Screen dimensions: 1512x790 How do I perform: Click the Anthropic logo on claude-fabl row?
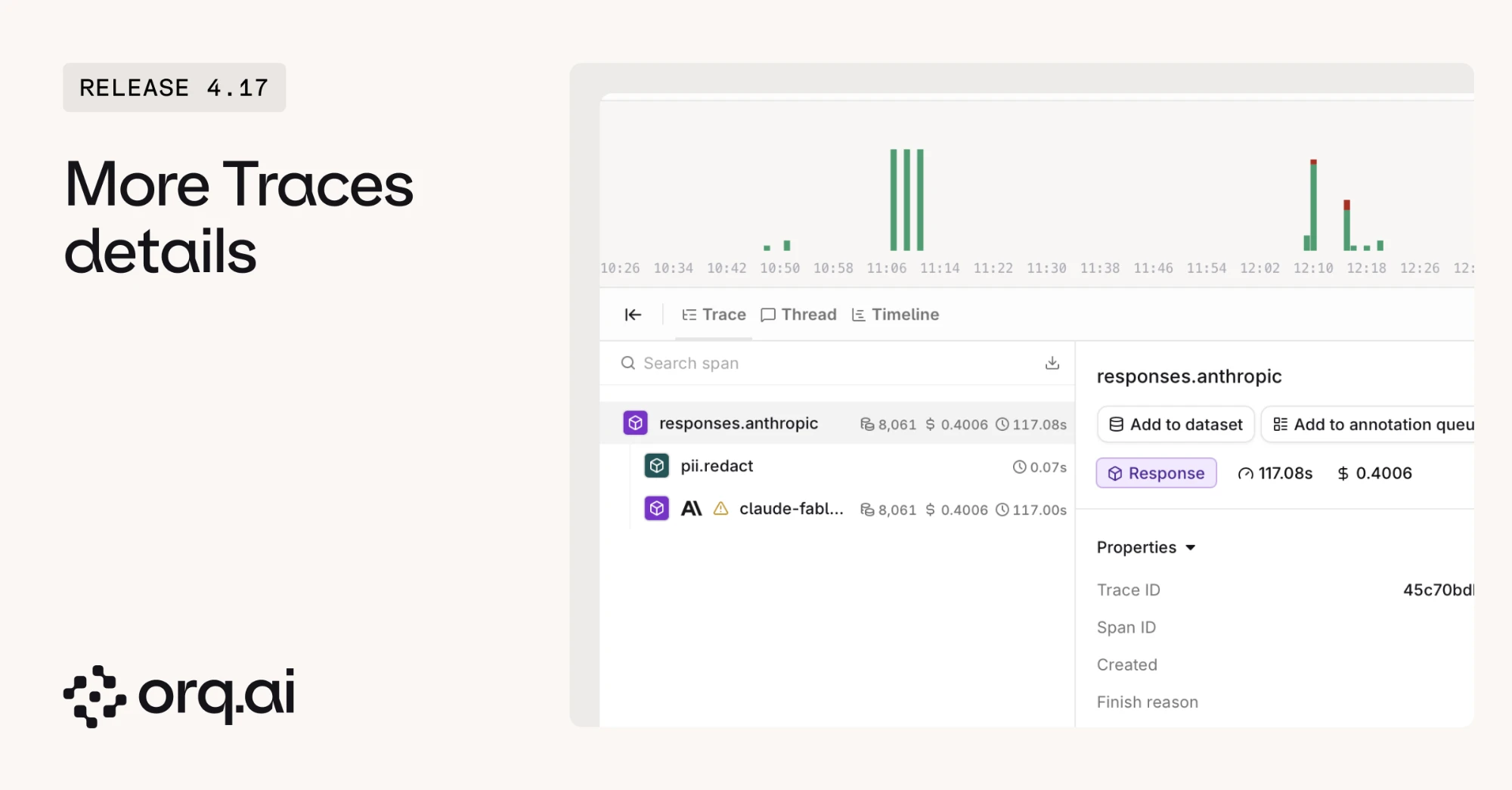pos(691,508)
